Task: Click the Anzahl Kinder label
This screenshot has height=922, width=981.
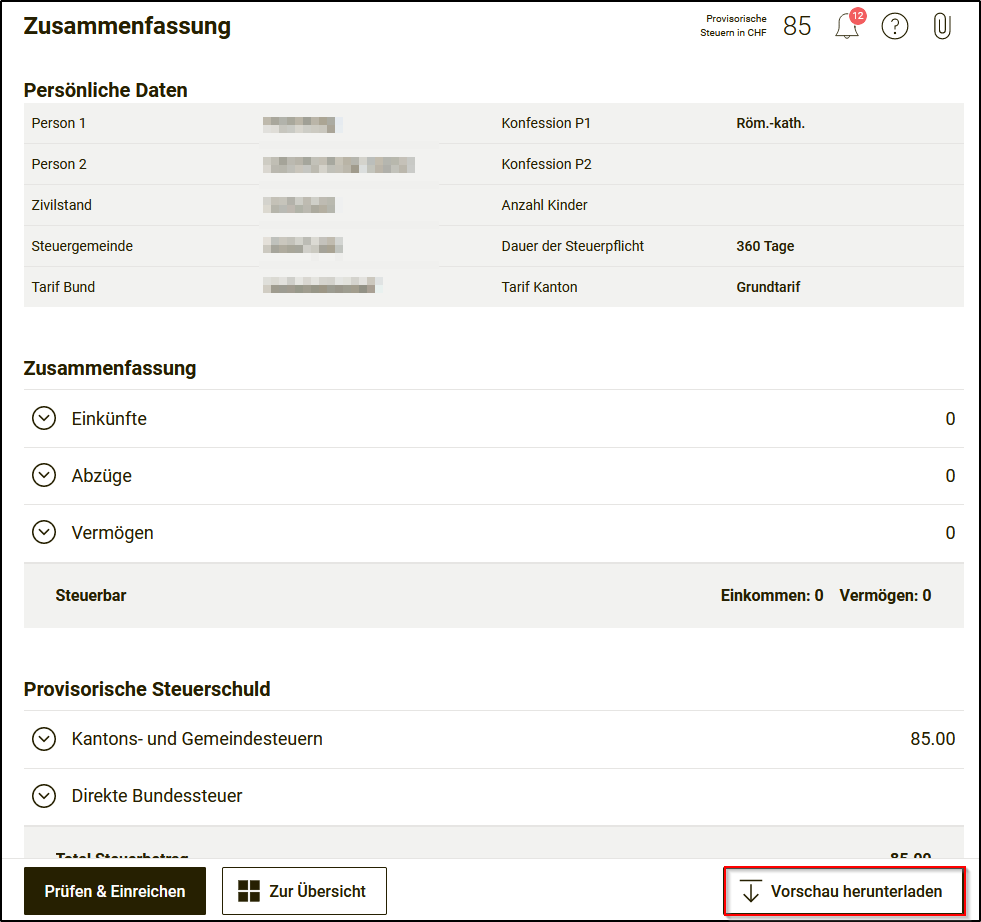Action: [x=544, y=205]
